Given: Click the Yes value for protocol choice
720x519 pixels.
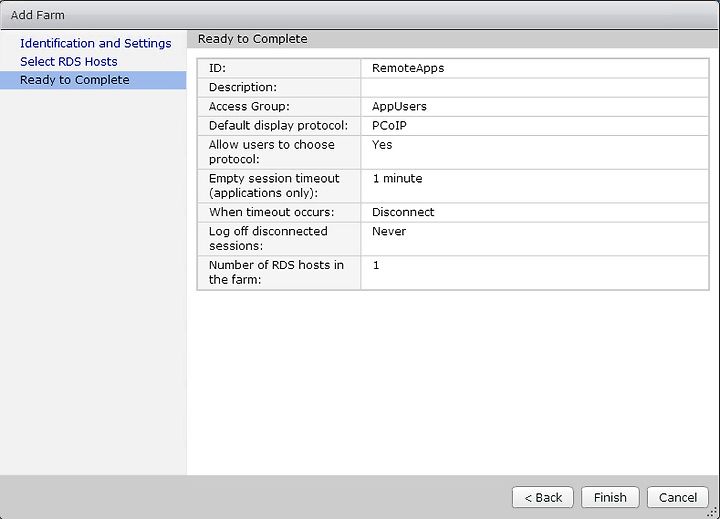Looking at the screenshot, I should pos(382,145).
